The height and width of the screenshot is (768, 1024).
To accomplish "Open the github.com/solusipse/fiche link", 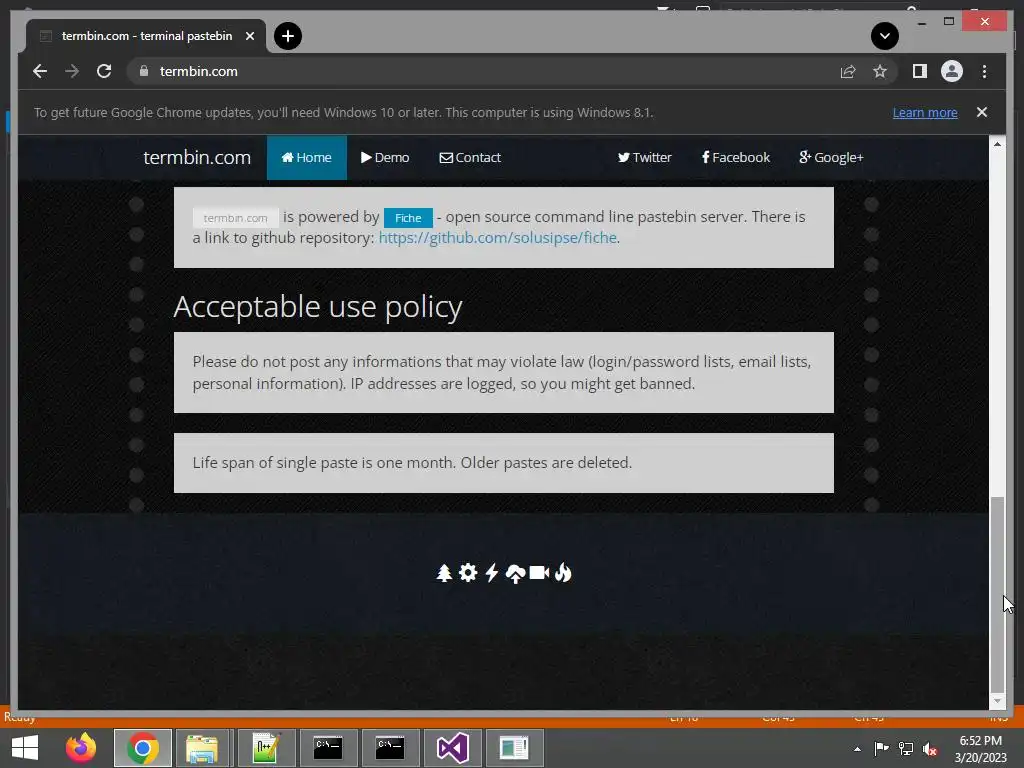I will click(x=498, y=238).
